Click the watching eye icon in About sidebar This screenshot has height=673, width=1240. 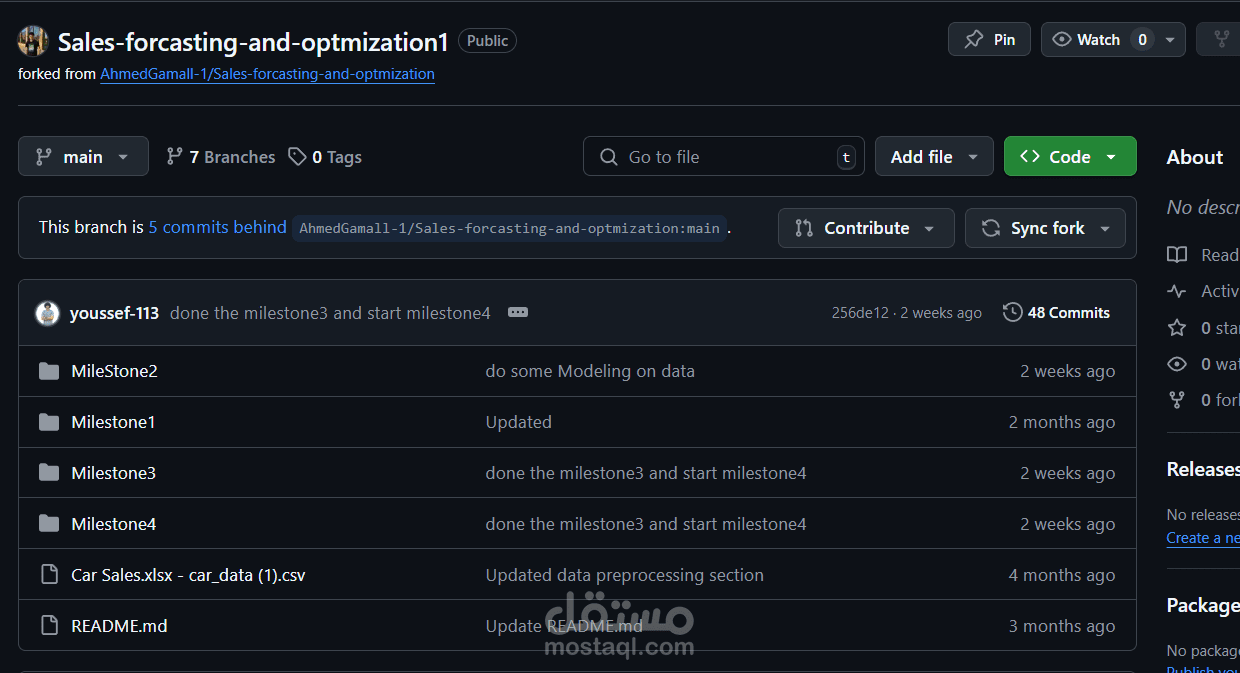point(1177,364)
